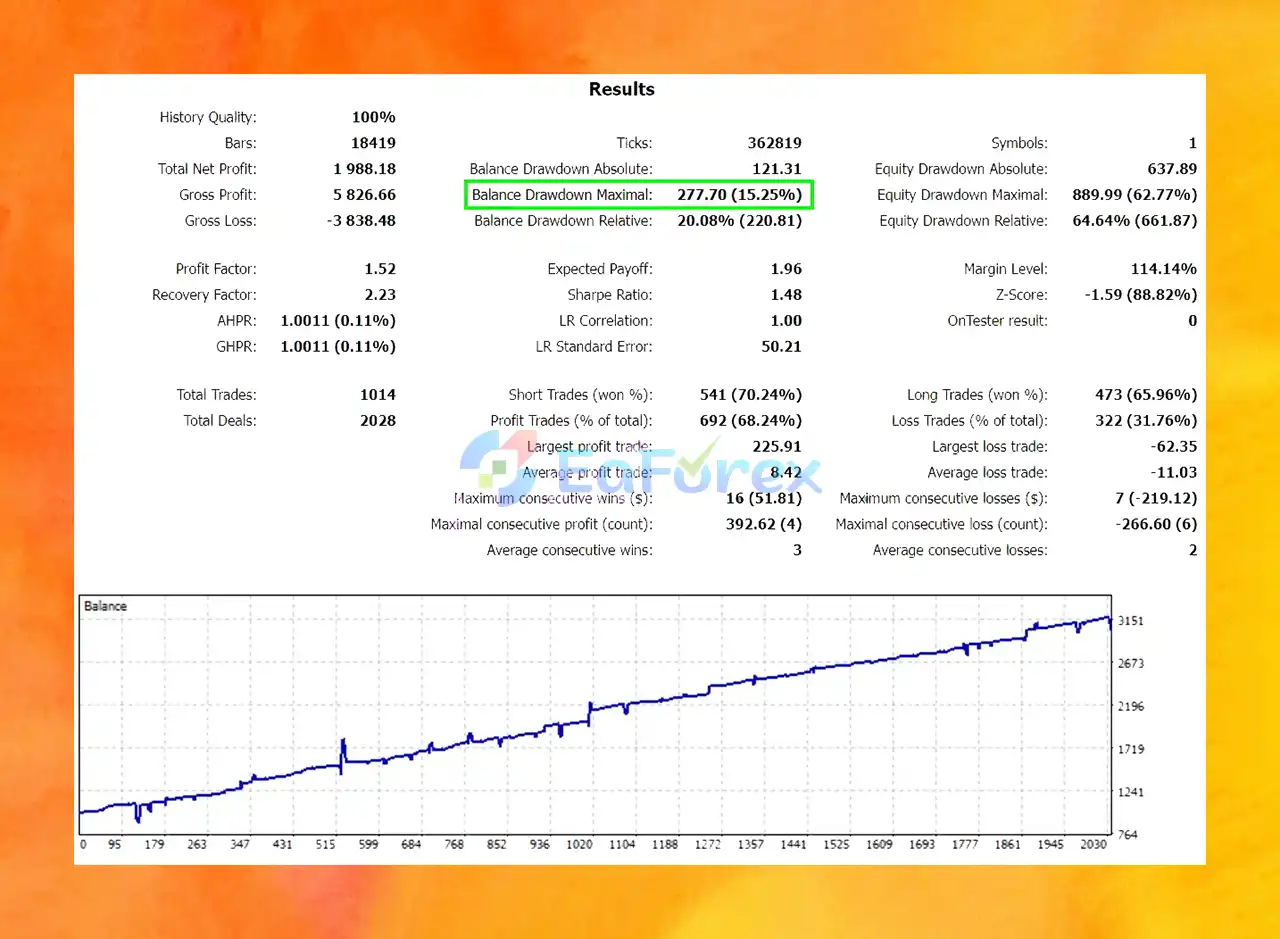Select the highlighted Balance Drawdown Maximal box

coord(640,195)
